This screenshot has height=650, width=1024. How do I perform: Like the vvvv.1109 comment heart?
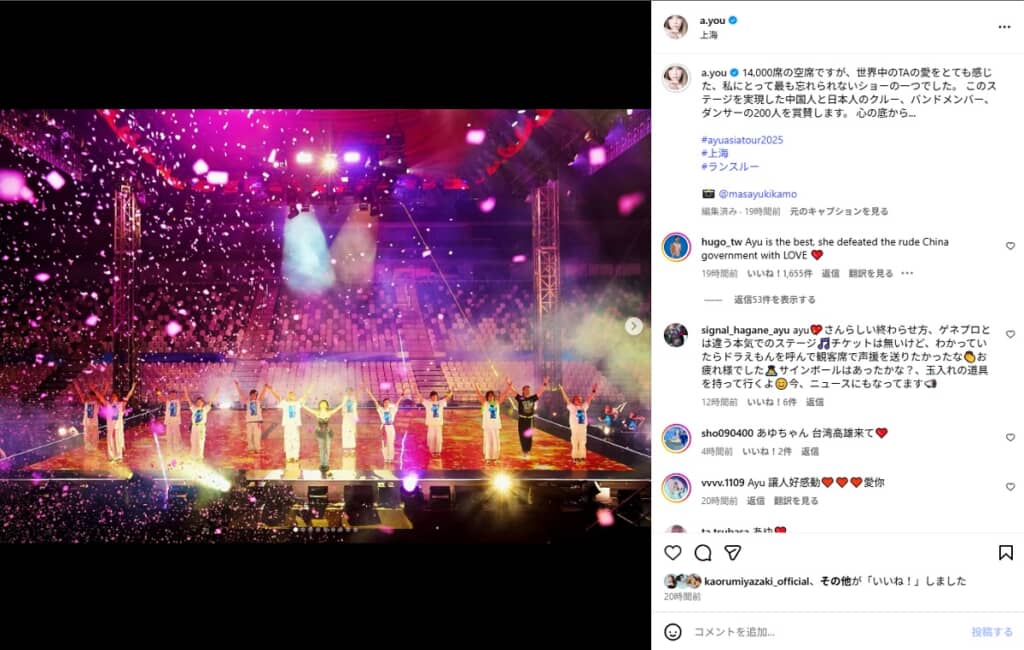1010,487
